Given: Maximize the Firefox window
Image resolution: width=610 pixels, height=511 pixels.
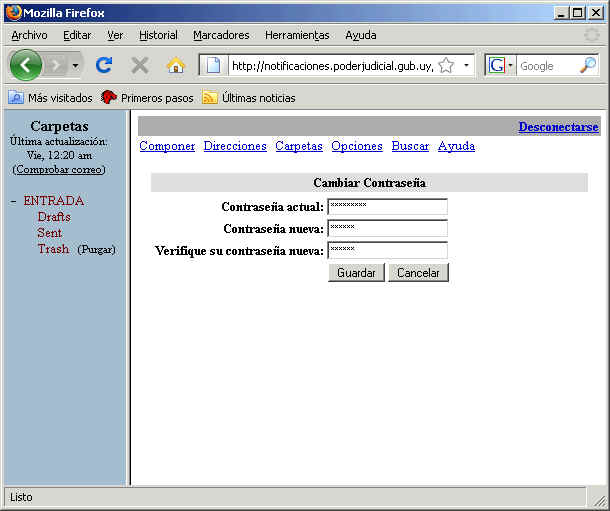Looking at the screenshot, I should (578, 13).
